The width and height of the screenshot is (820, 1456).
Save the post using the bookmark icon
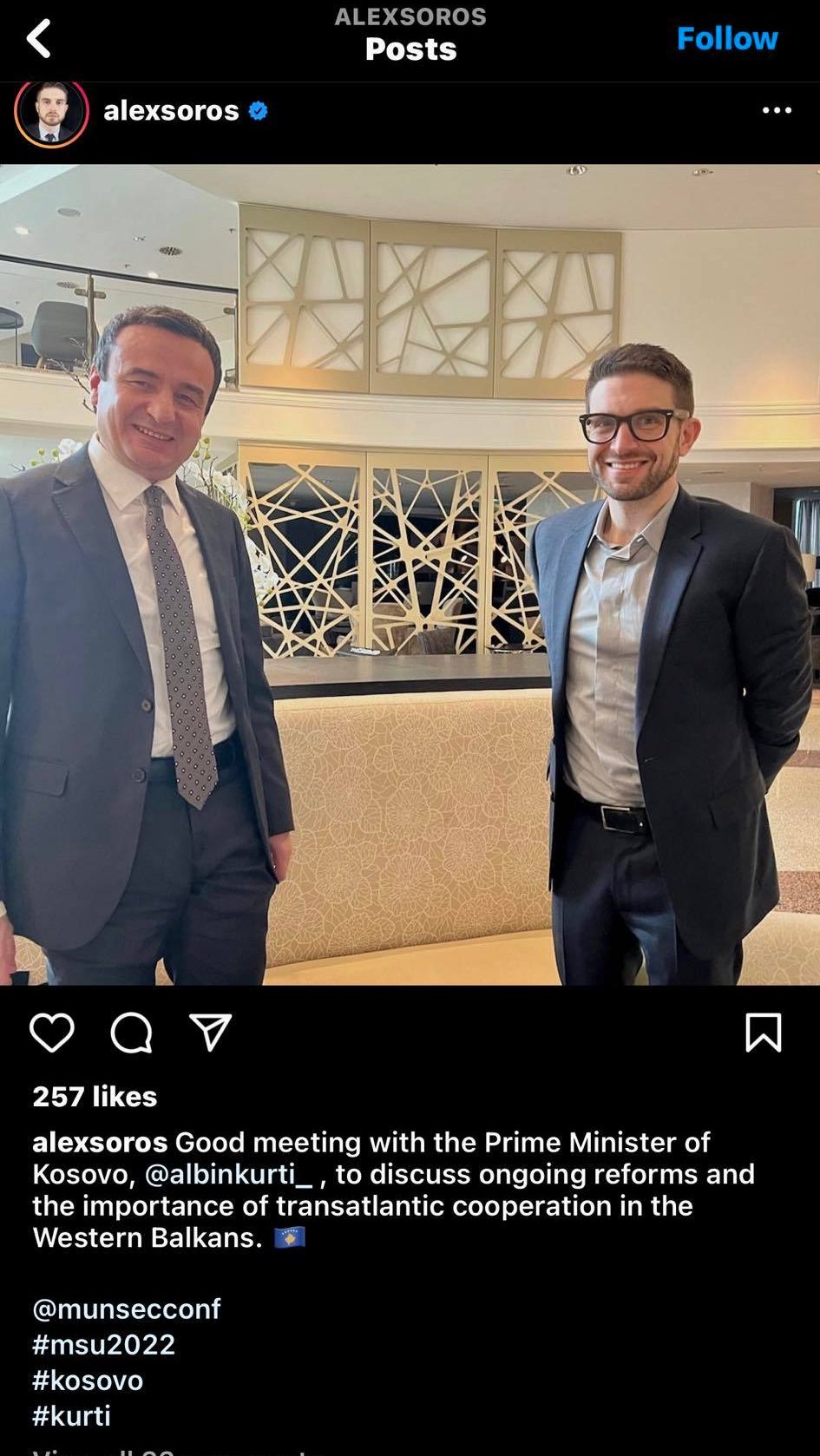[763, 1033]
